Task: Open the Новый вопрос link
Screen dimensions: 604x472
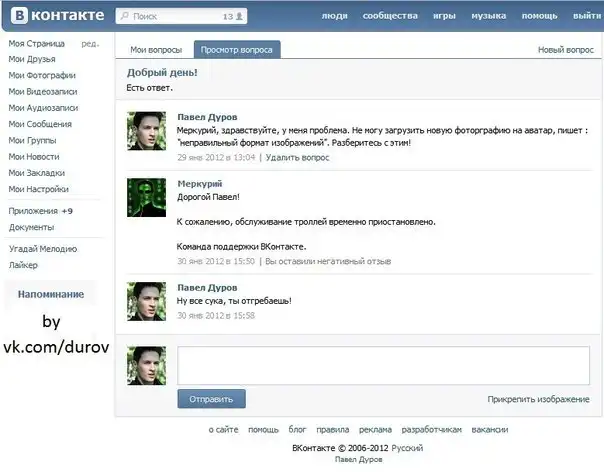Action: click(x=564, y=49)
